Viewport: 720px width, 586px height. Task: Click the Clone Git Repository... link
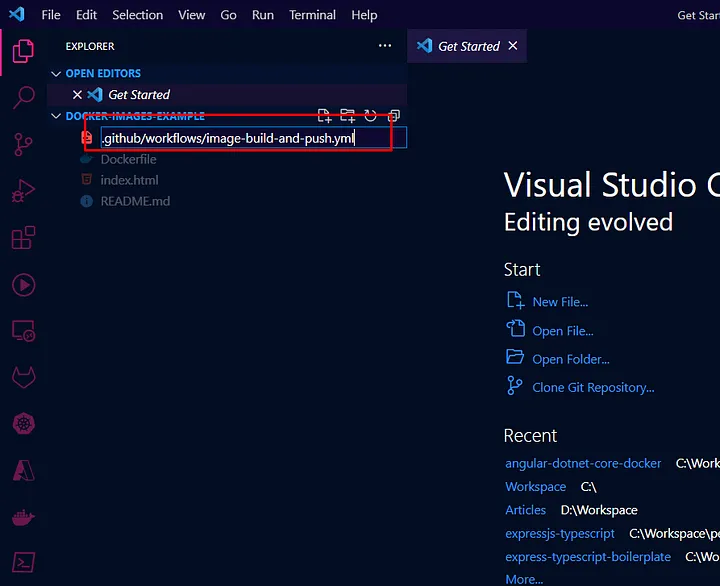(x=593, y=387)
